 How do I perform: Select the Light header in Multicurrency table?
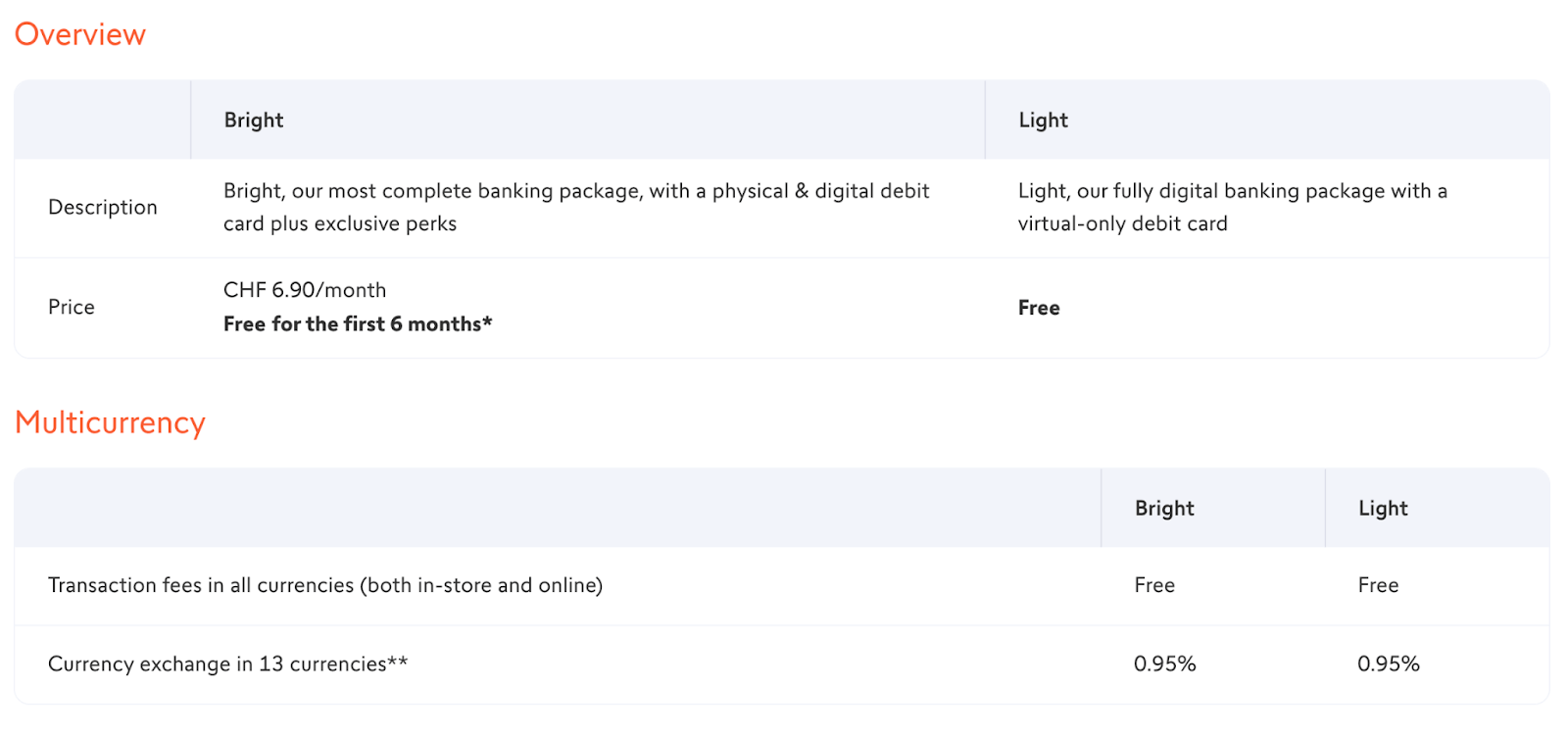pyautogui.click(x=1383, y=508)
